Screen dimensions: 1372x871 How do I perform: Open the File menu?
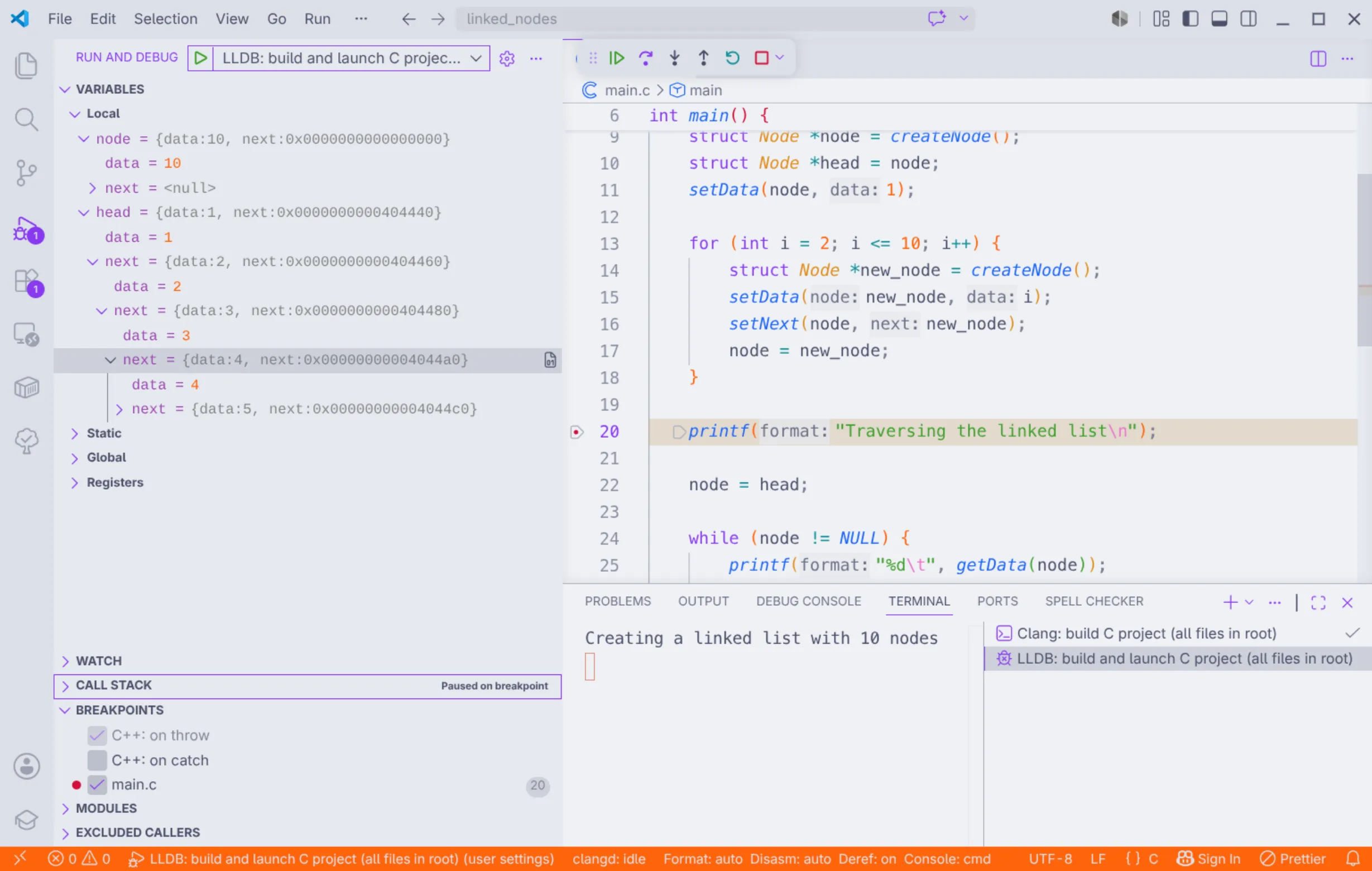(60, 19)
